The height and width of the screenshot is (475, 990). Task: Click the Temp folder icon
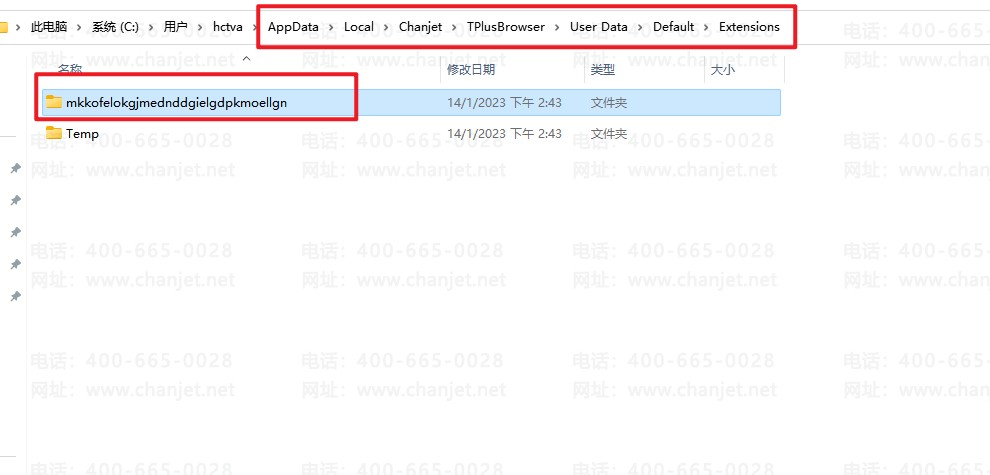tap(54, 133)
